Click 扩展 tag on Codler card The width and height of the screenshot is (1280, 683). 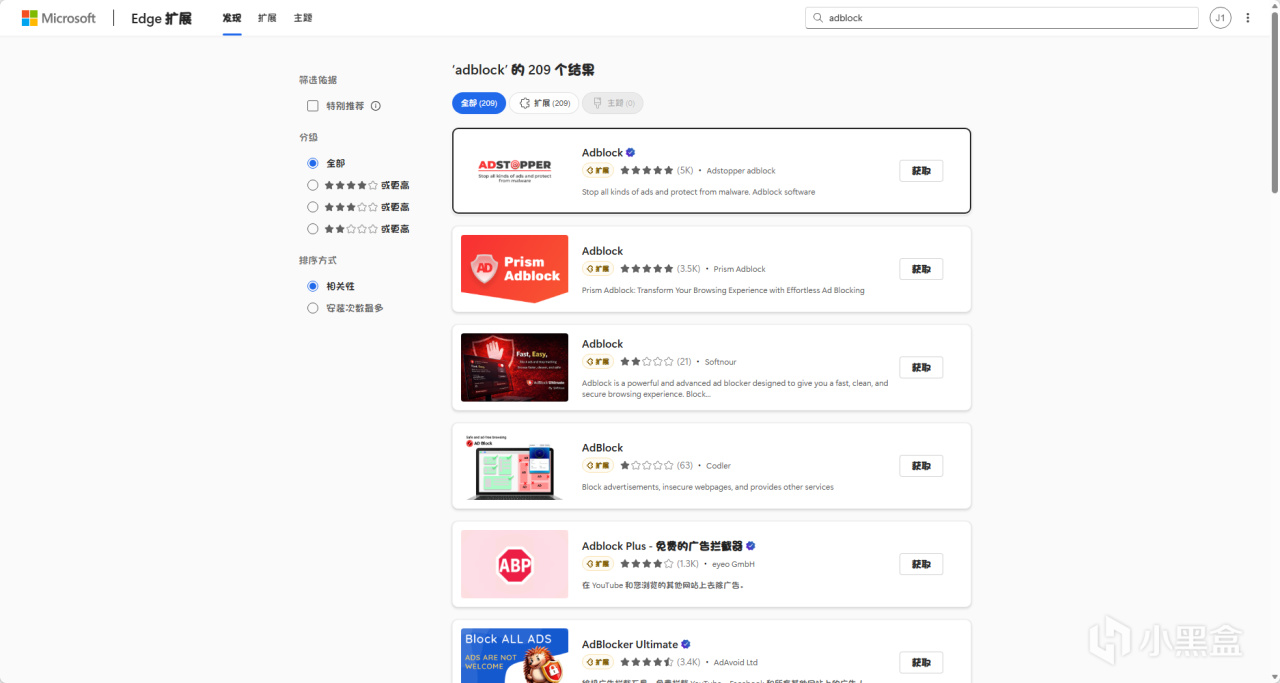[x=598, y=466]
